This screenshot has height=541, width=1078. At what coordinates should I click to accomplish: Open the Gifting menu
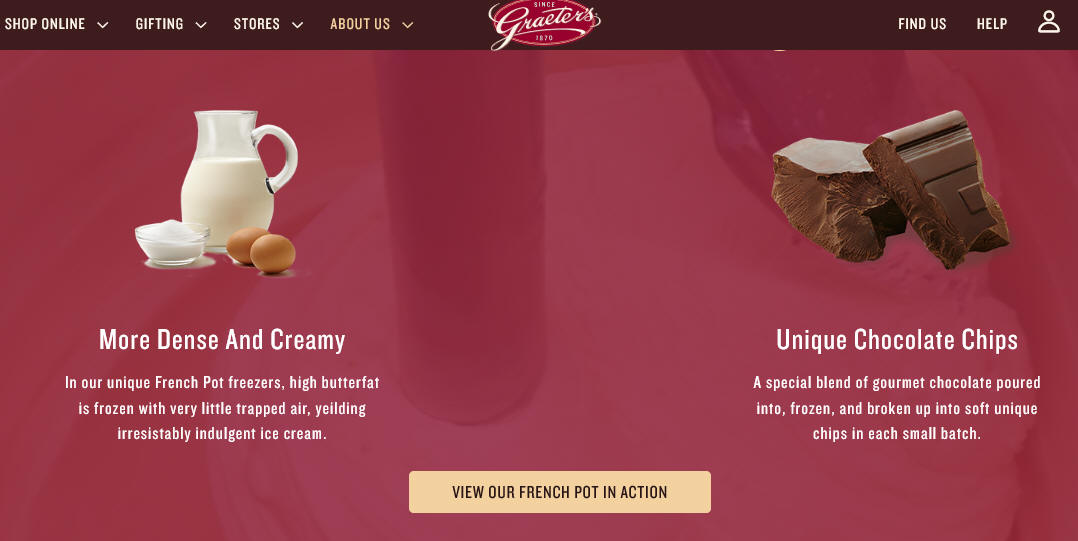[160, 24]
